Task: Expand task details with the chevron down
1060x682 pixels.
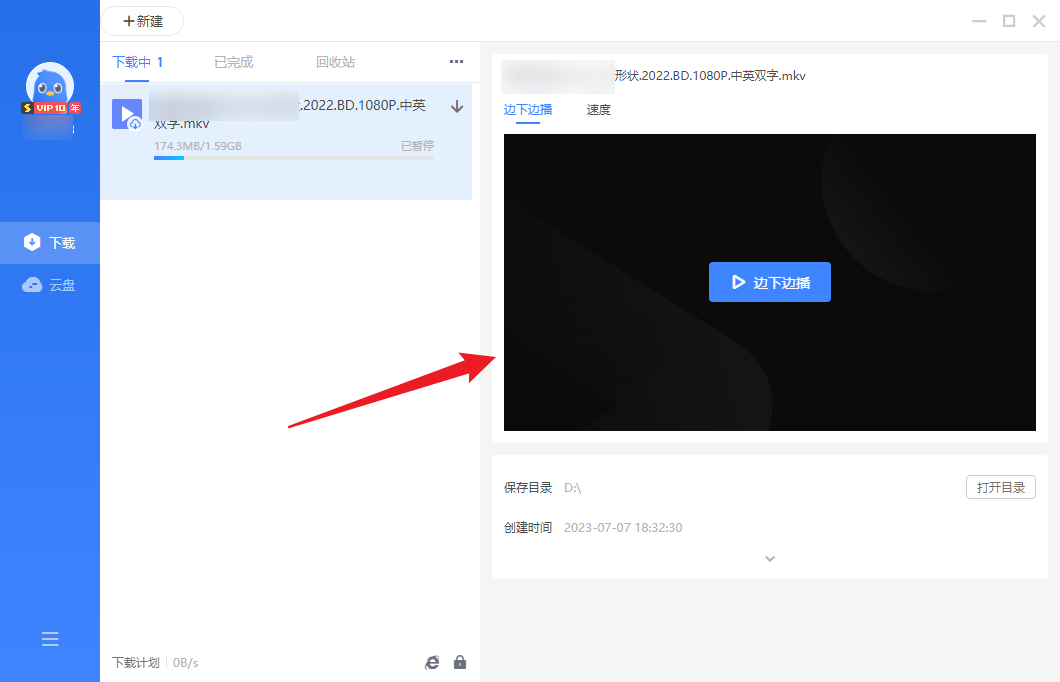Action: click(770, 559)
